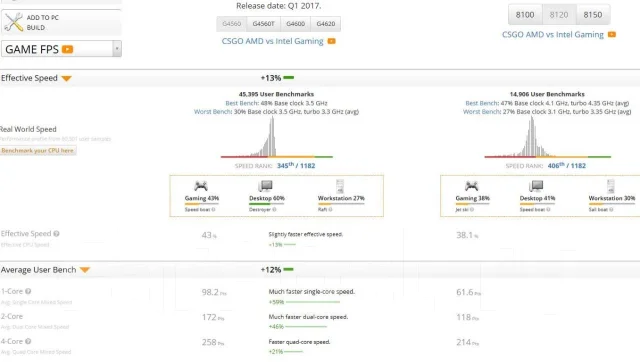Open right CSGO AMD vs Intel Gaming link

(553, 35)
